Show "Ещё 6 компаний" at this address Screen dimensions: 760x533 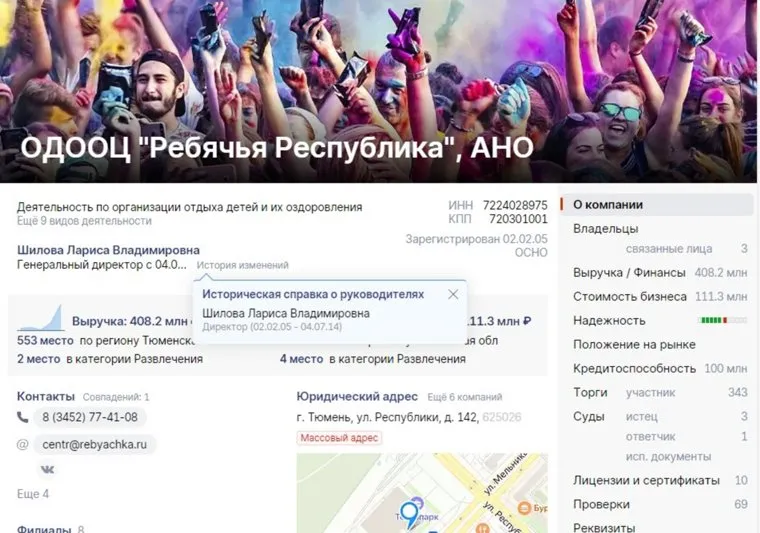[x=465, y=397]
